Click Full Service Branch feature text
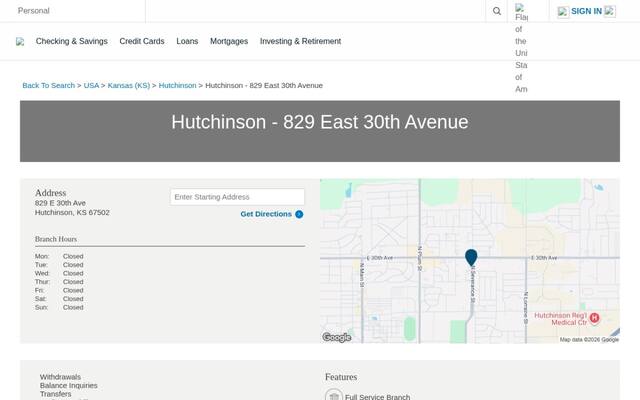This screenshot has width=640, height=400. [x=377, y=397]
